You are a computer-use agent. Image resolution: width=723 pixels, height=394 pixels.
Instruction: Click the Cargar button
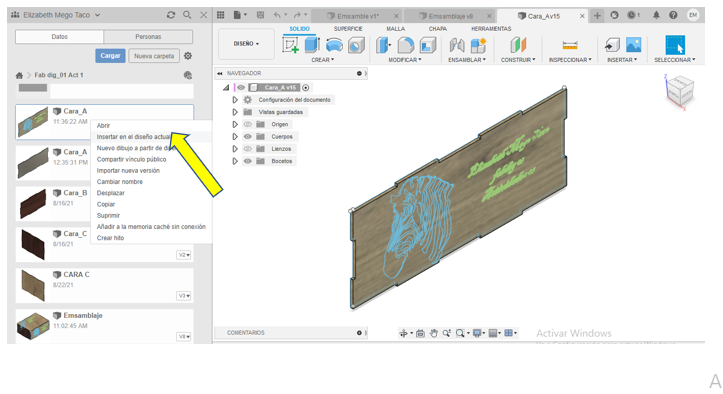click(110, 56)
